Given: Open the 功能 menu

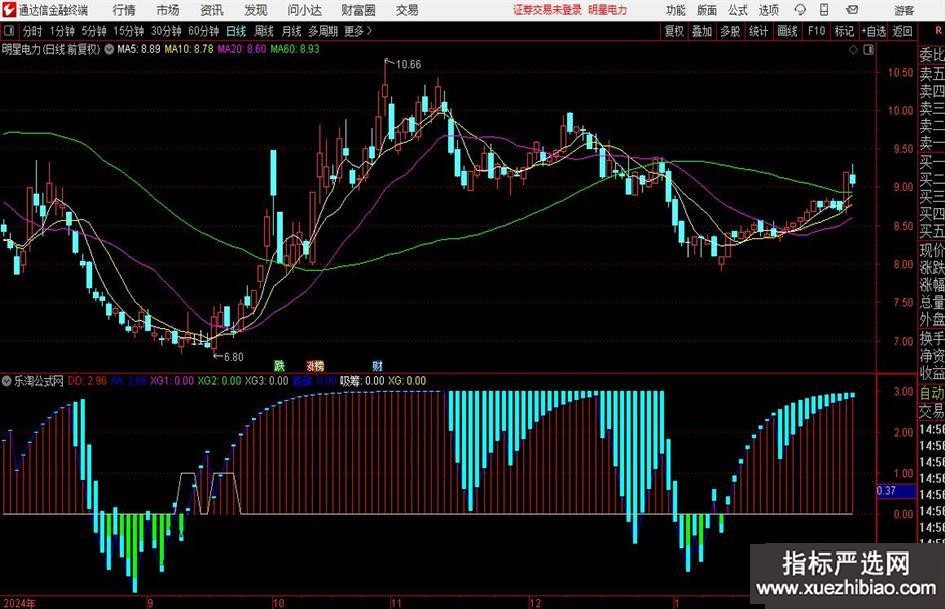Looking at the screenshot, I should tap(676, 10).
